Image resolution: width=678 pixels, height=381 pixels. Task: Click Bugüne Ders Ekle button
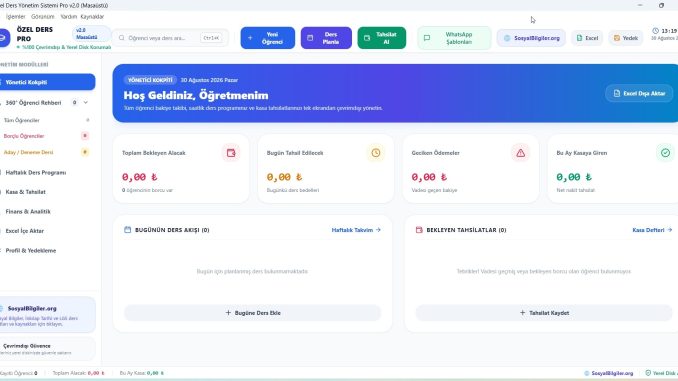pyautogui.click(x=253, y=313)
